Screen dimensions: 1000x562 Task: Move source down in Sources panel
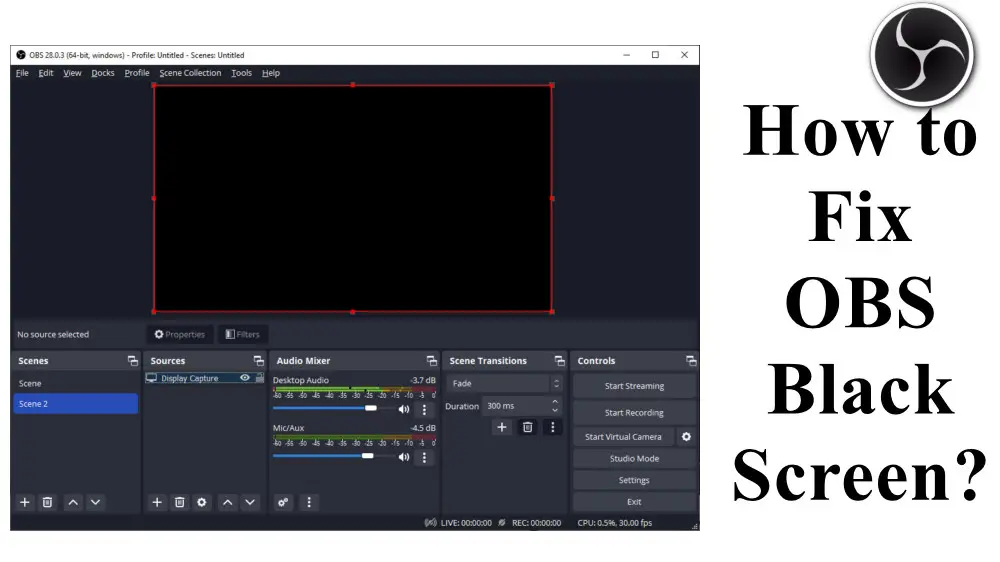tap(250, 503)
